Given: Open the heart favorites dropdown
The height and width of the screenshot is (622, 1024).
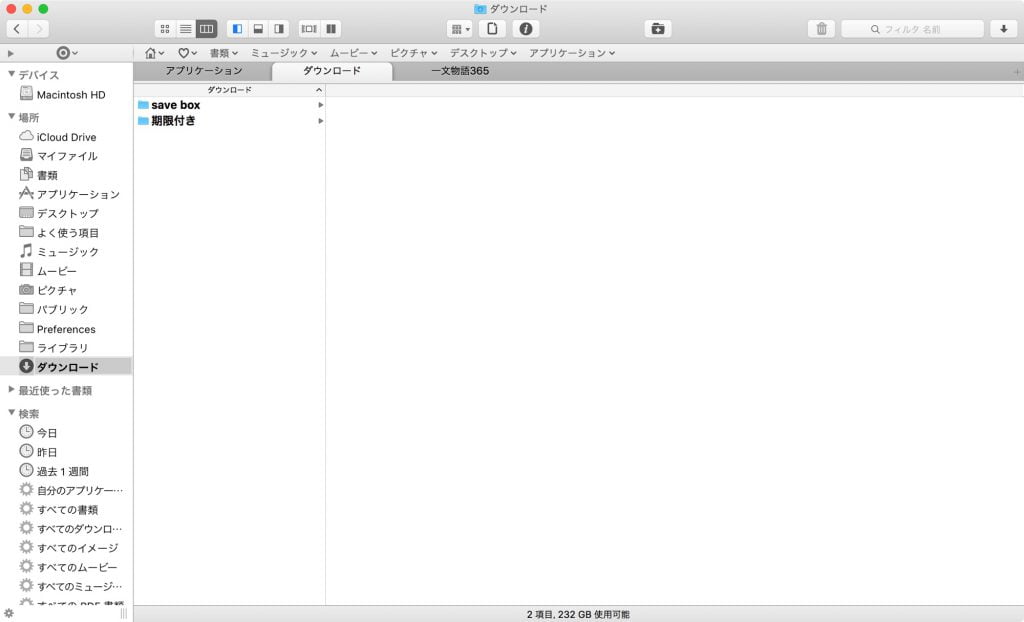Looking at the screenshot, I should coord(187,53).
